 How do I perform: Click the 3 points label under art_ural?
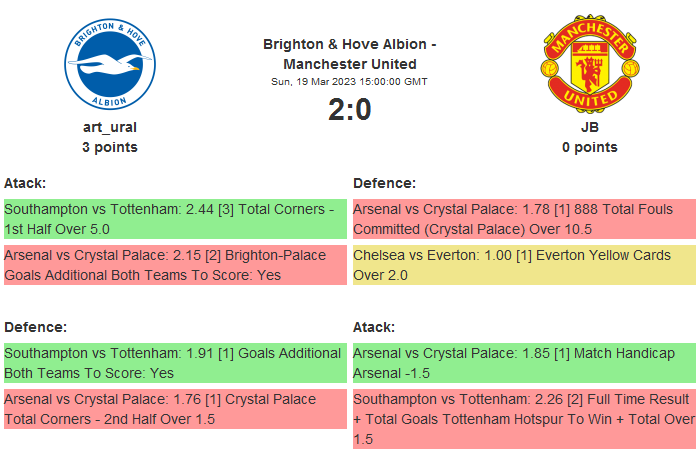[x=110, y=147]
